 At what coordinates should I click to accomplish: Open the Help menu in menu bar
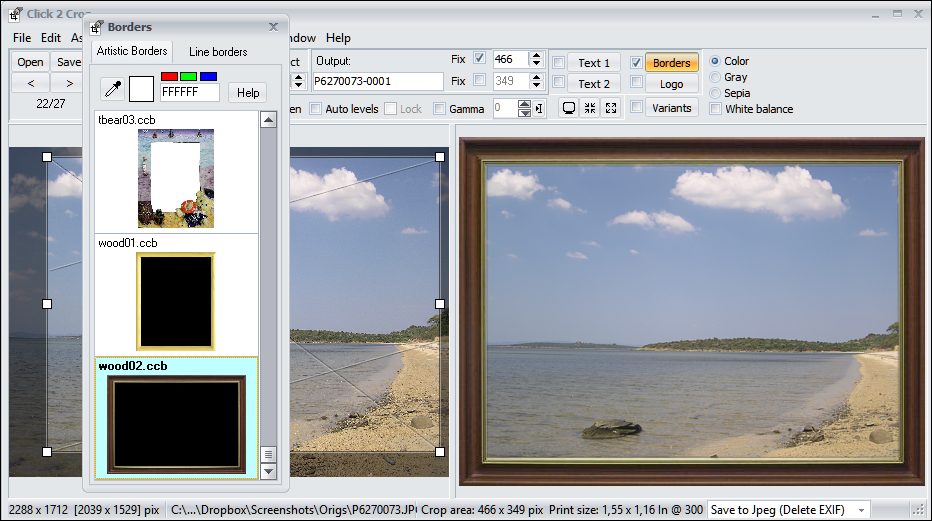point(338,38)
